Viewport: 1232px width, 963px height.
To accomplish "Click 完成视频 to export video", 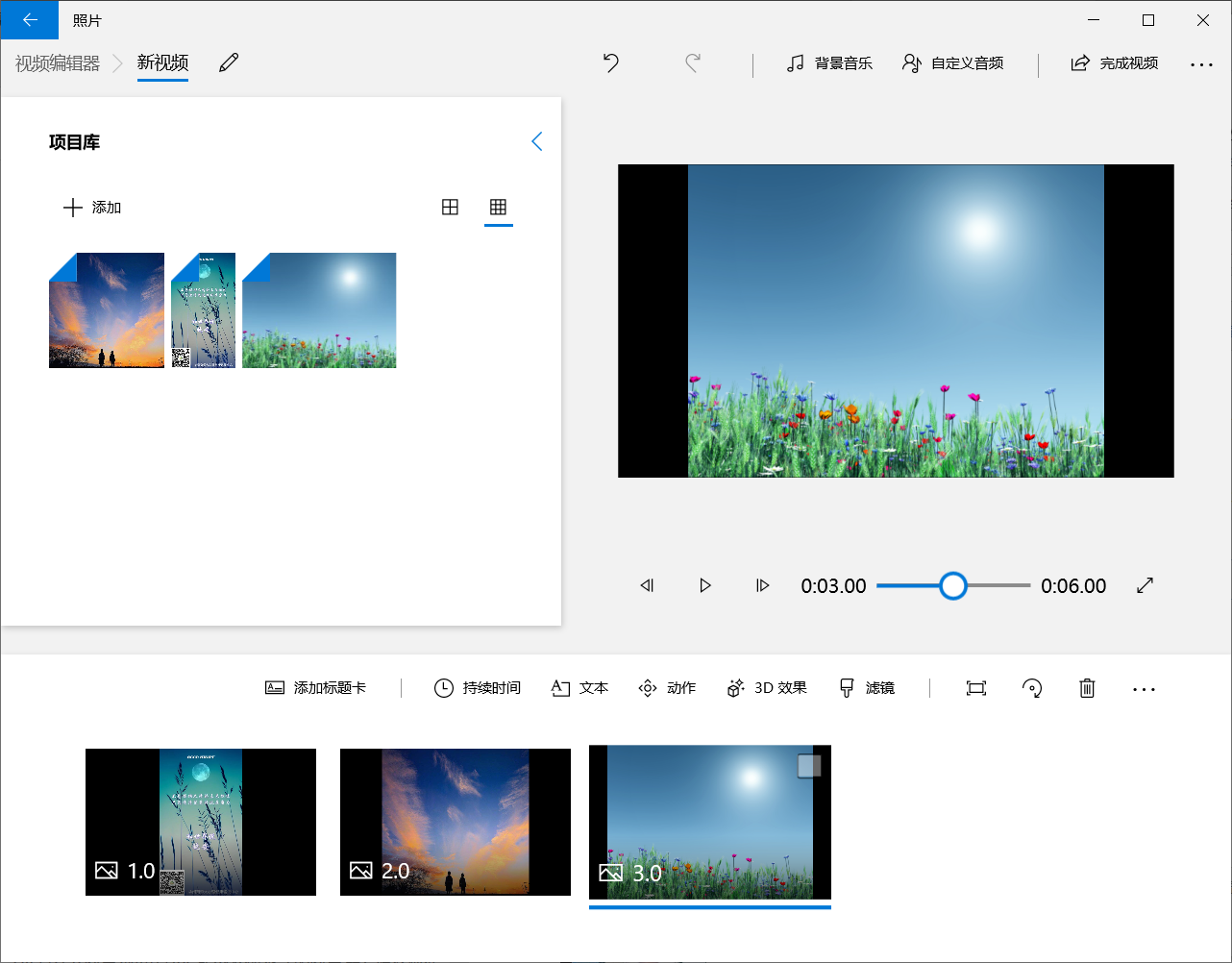I will point(1115,63).
